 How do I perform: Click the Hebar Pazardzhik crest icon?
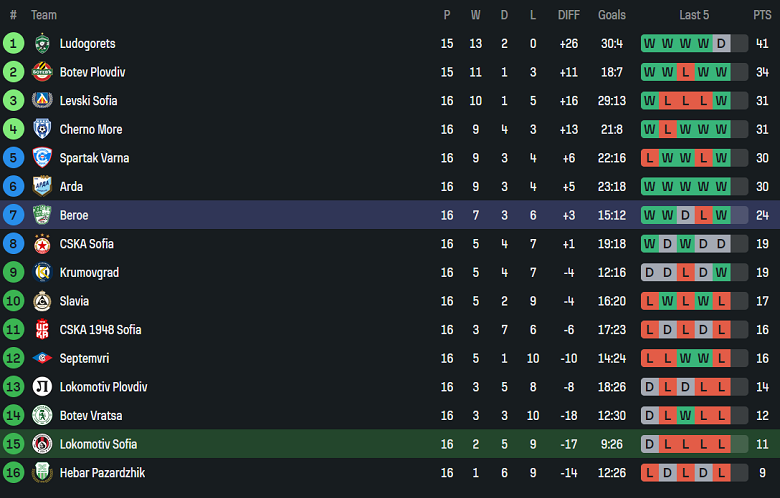click(x=42, y=473)
